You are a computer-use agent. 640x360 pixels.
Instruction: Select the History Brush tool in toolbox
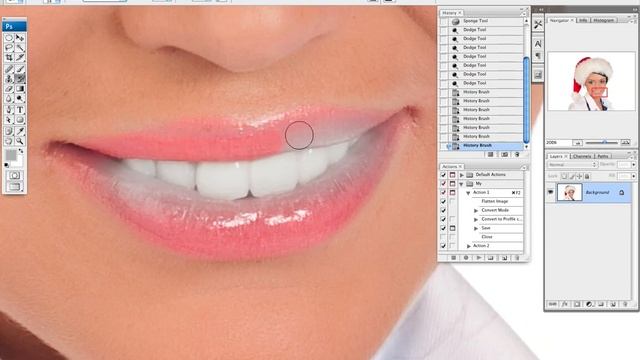tap(20, 79)
